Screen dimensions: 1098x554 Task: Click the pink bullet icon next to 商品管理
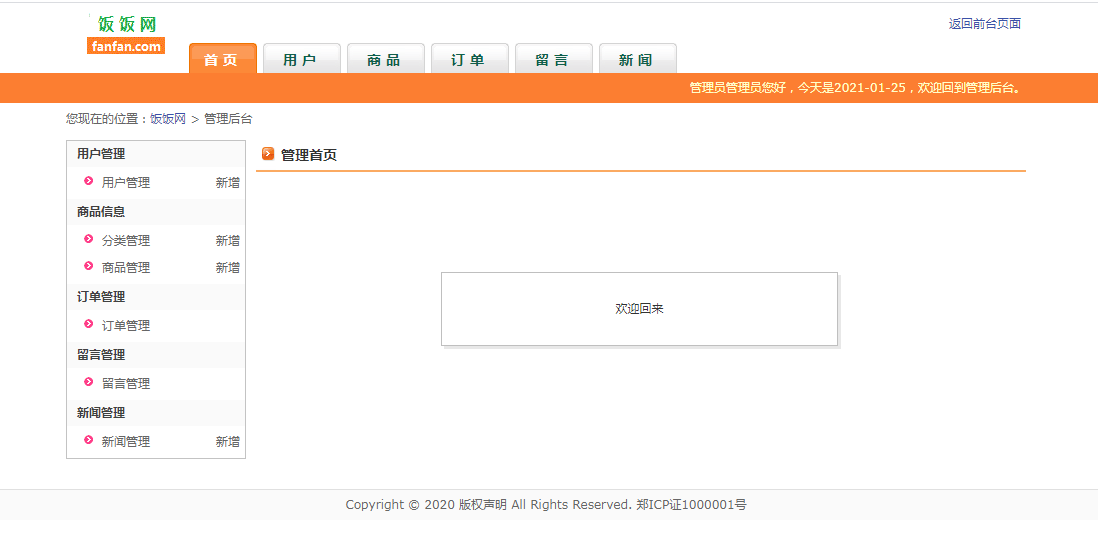point(88,265)
